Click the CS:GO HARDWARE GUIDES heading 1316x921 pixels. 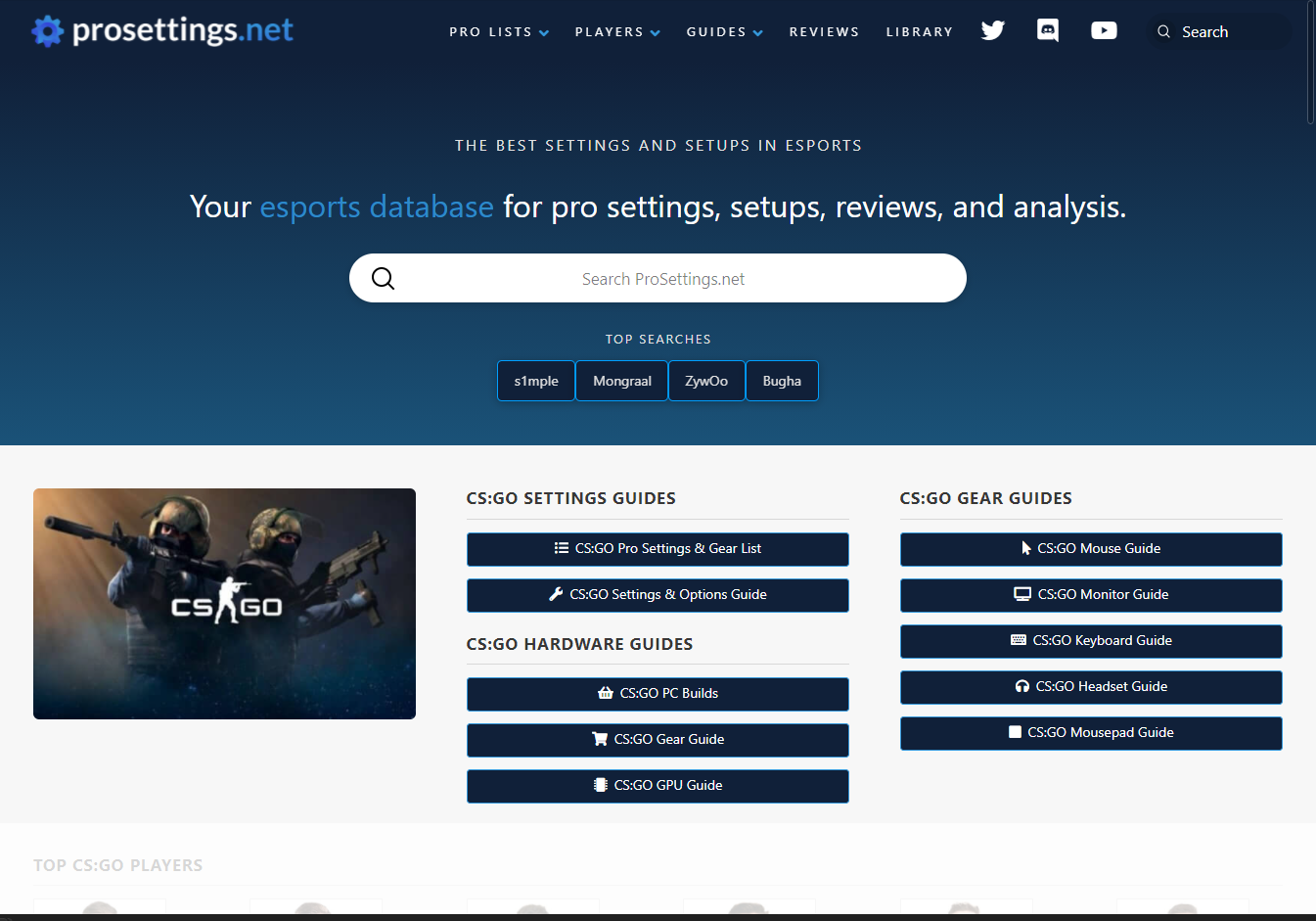(x=579, y=644)
